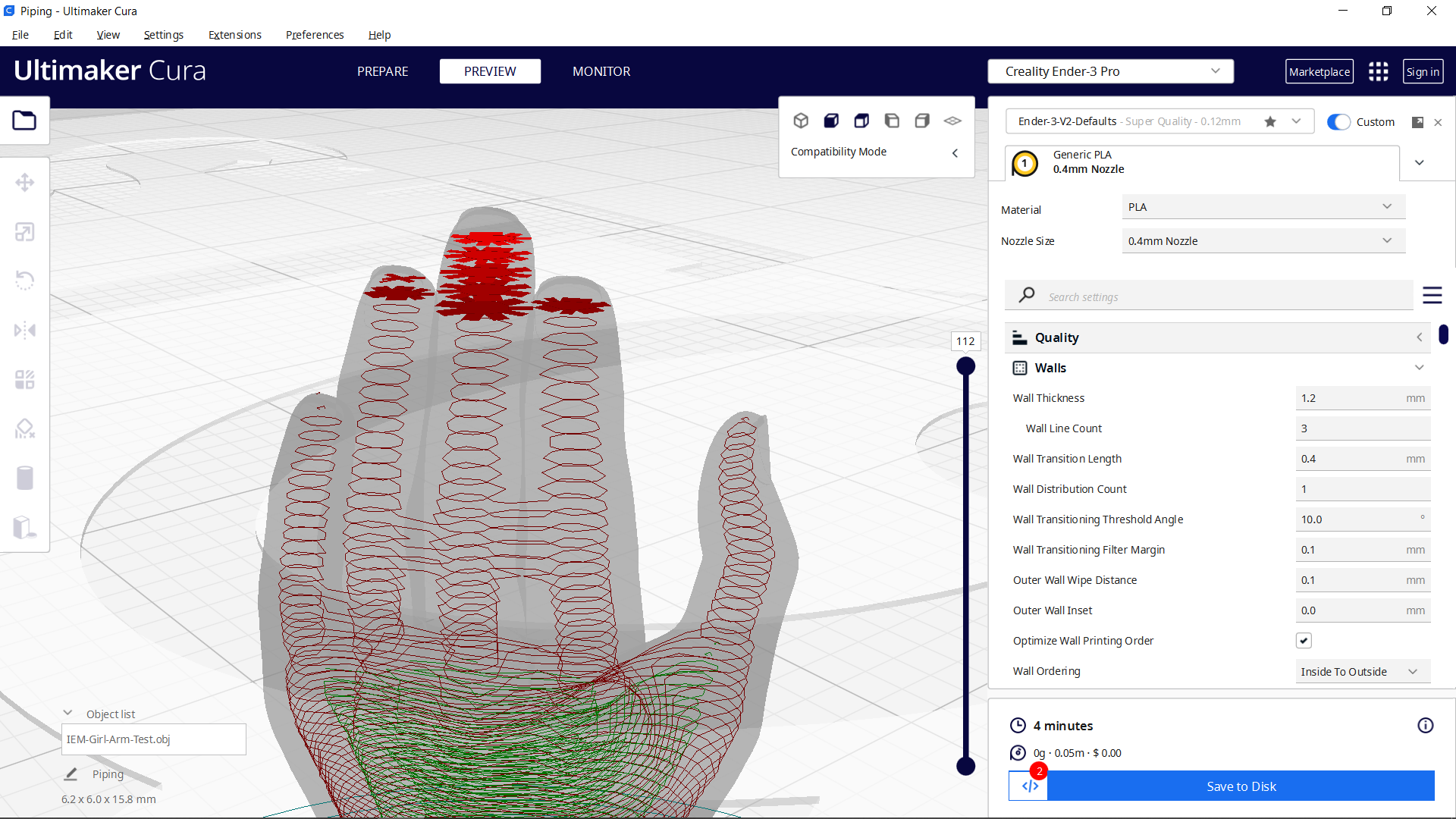The width and height of the screenshot is (1456, 819).
Task: Open file with the folder icon
Action: [24, 121]
